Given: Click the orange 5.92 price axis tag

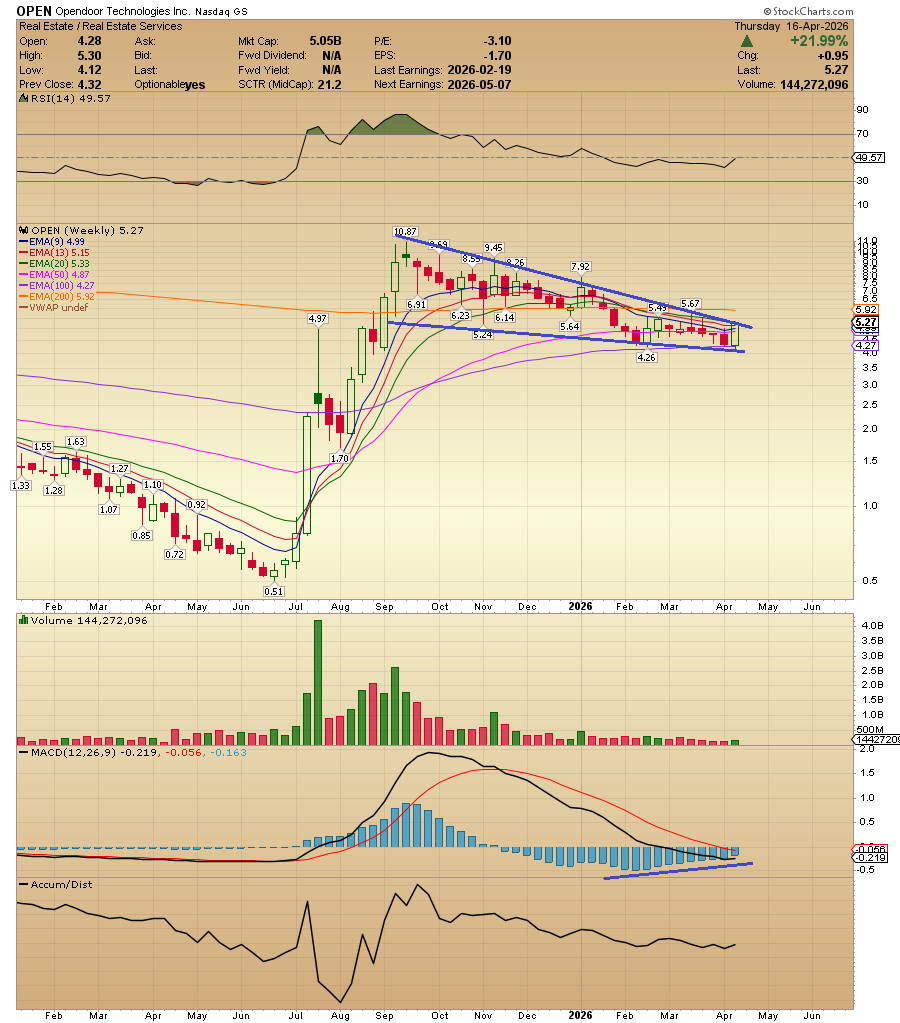Looking at the screenshot, I should coord(866,310).
